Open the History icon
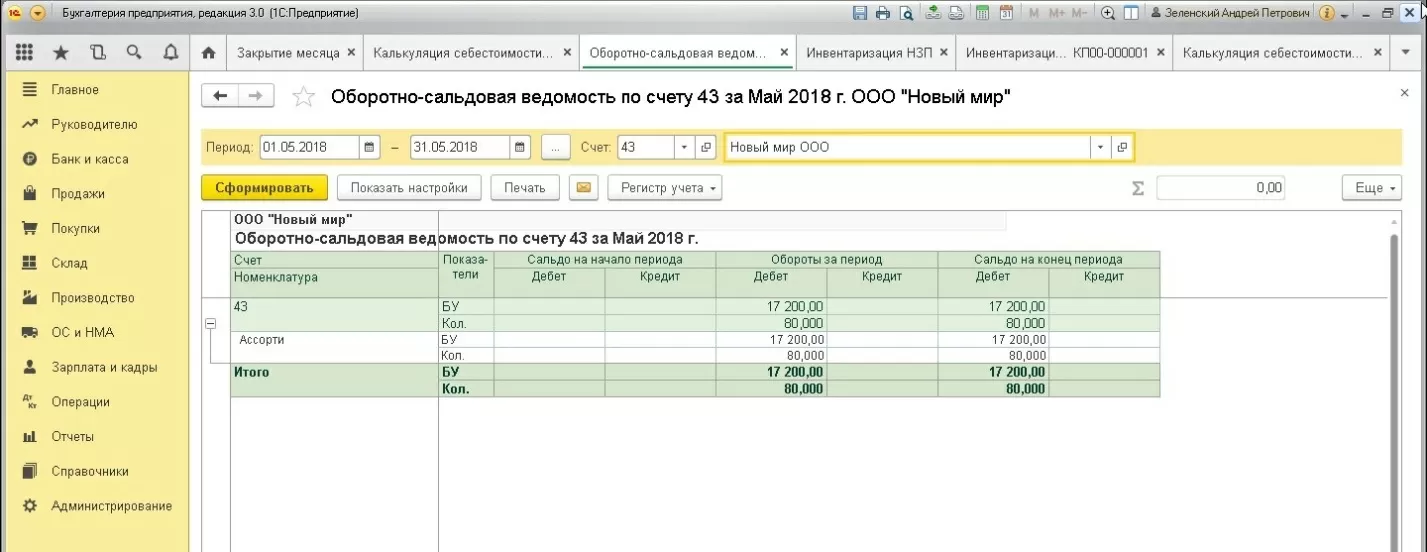The height and width of the screenshot is (552, 1427). [x=97, y=52]
